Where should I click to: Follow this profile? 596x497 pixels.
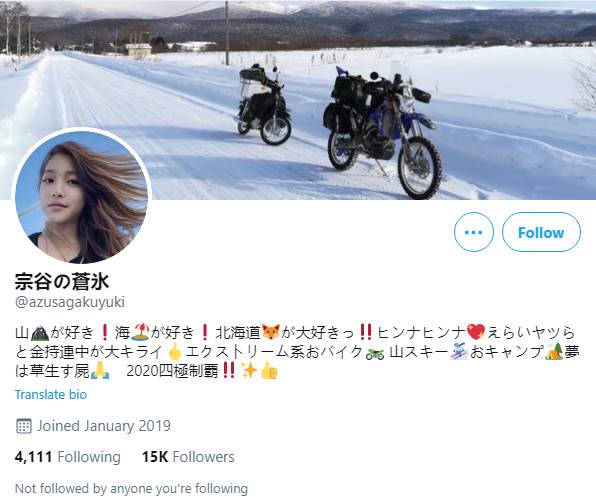click(x=541, y=232)
